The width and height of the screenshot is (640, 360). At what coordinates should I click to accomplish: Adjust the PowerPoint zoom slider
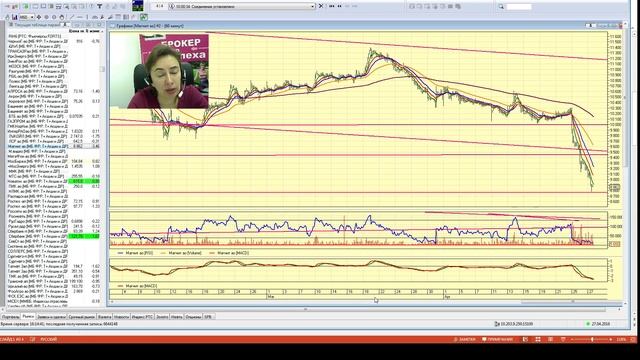592,340
